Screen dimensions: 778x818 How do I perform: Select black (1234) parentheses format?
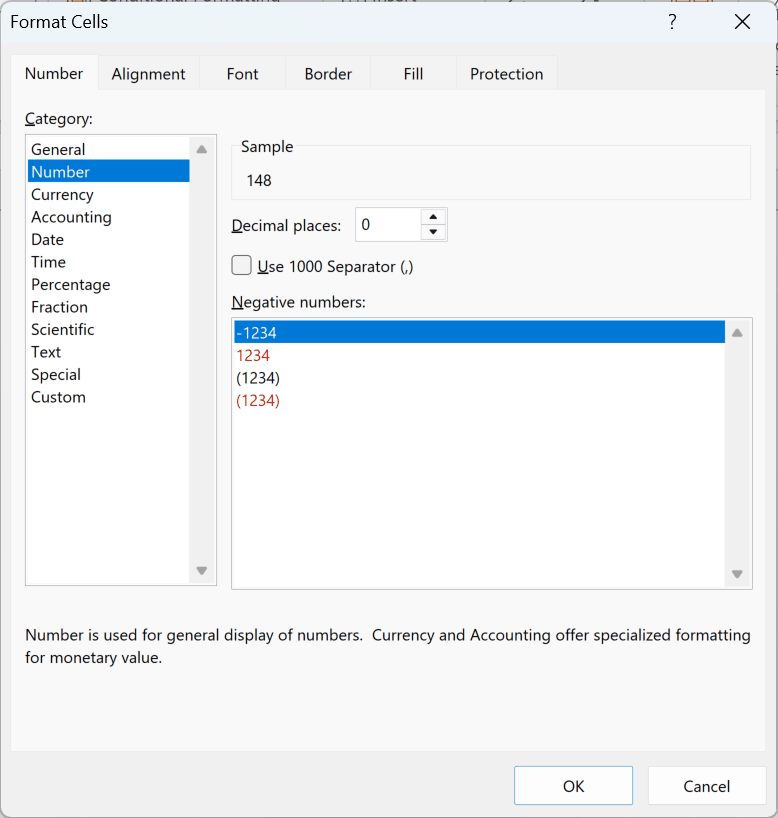click(x=480, y=377)
